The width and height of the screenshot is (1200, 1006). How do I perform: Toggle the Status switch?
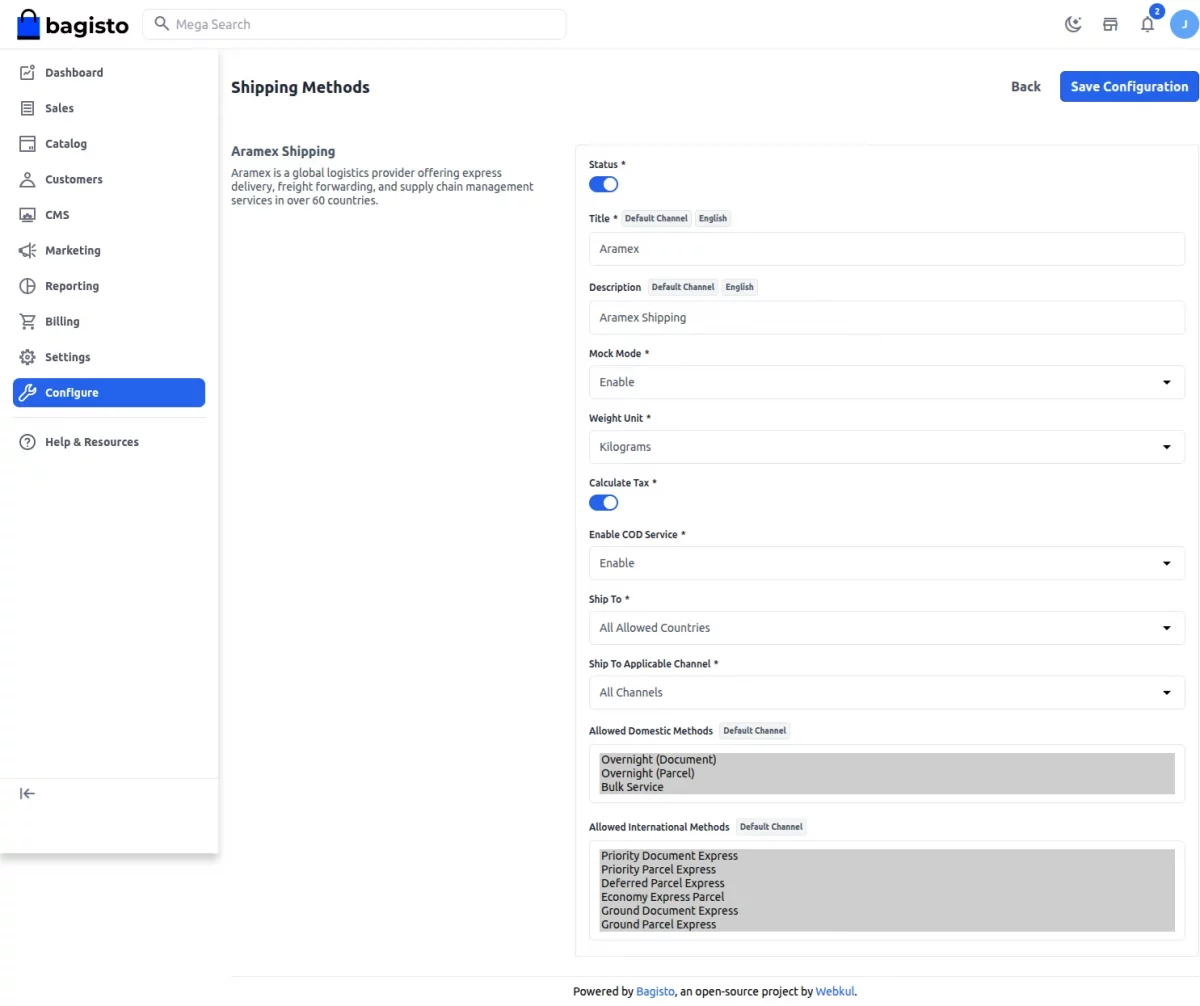[x=604, y=184]
